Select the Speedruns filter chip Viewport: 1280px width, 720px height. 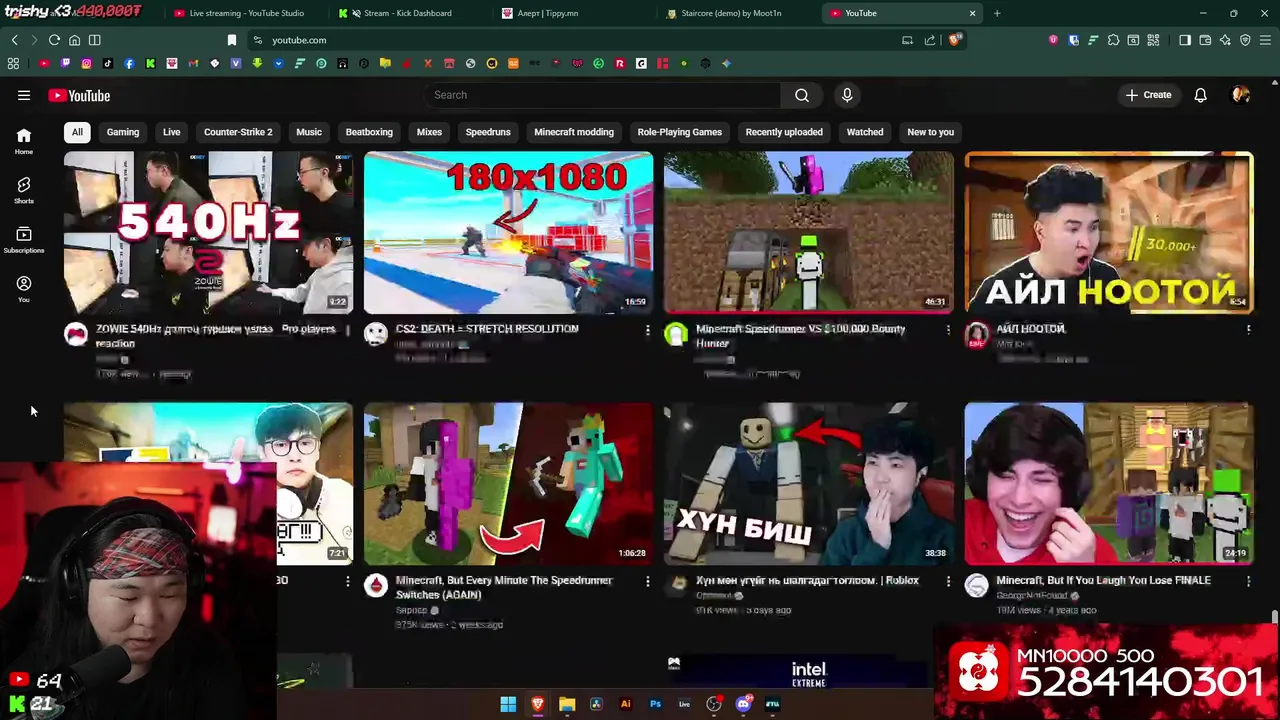tap(488, 132)
